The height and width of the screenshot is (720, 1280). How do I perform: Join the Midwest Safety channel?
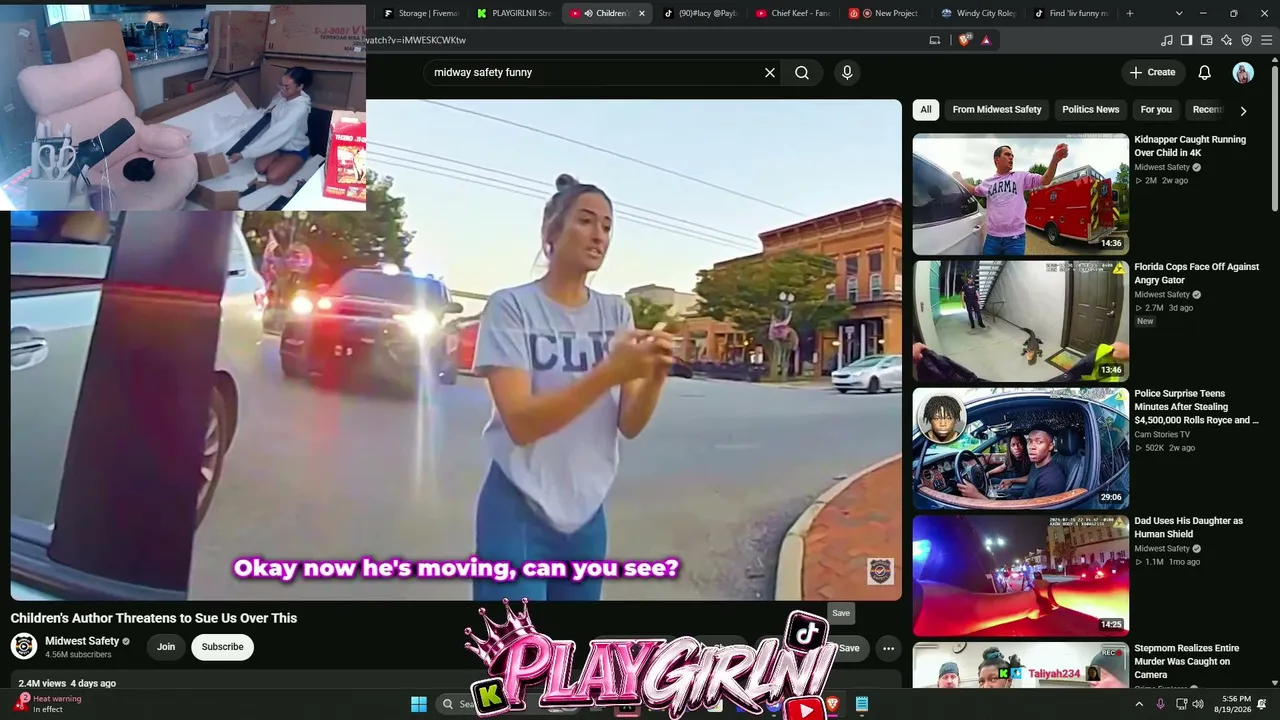(x=166, y=647)
